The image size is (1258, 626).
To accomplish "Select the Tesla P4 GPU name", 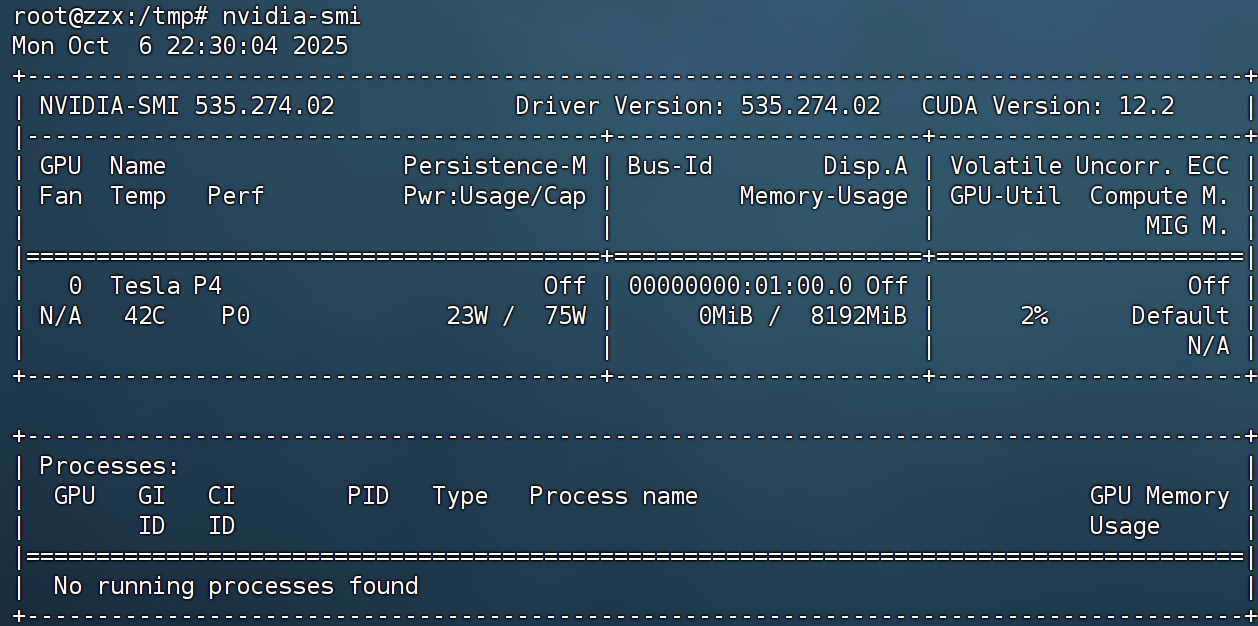I will (x=165, y=286).
